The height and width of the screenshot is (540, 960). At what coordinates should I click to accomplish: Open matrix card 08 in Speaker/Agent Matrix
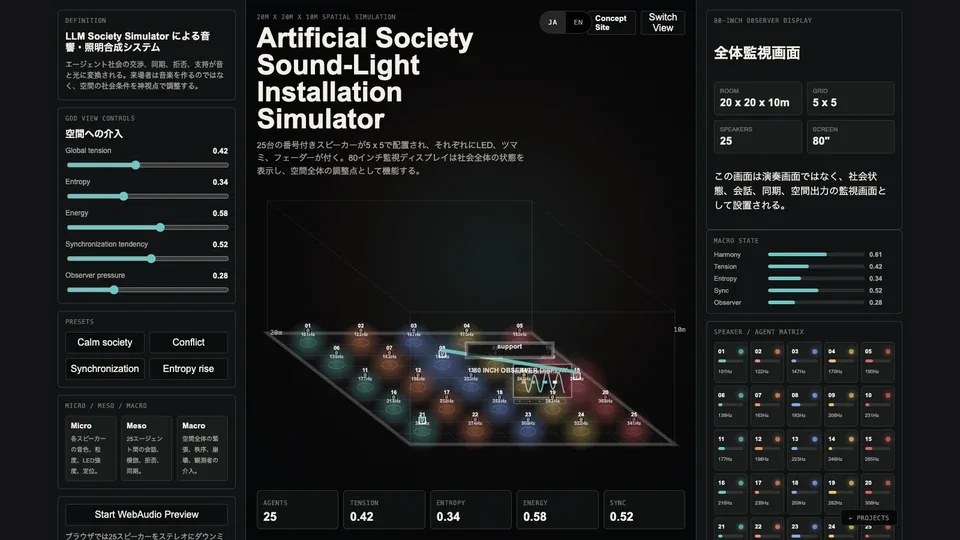(804, 406)
